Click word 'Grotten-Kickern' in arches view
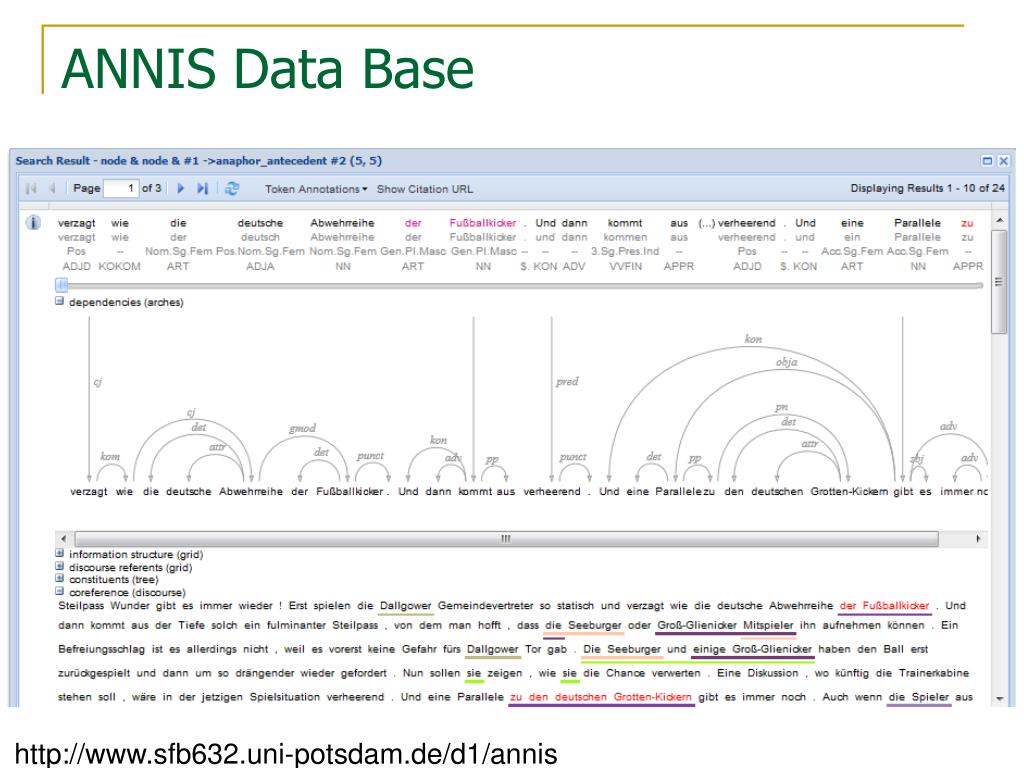Image resolution: width=1024 pixels, height=768 pixels. pos(849,491)
